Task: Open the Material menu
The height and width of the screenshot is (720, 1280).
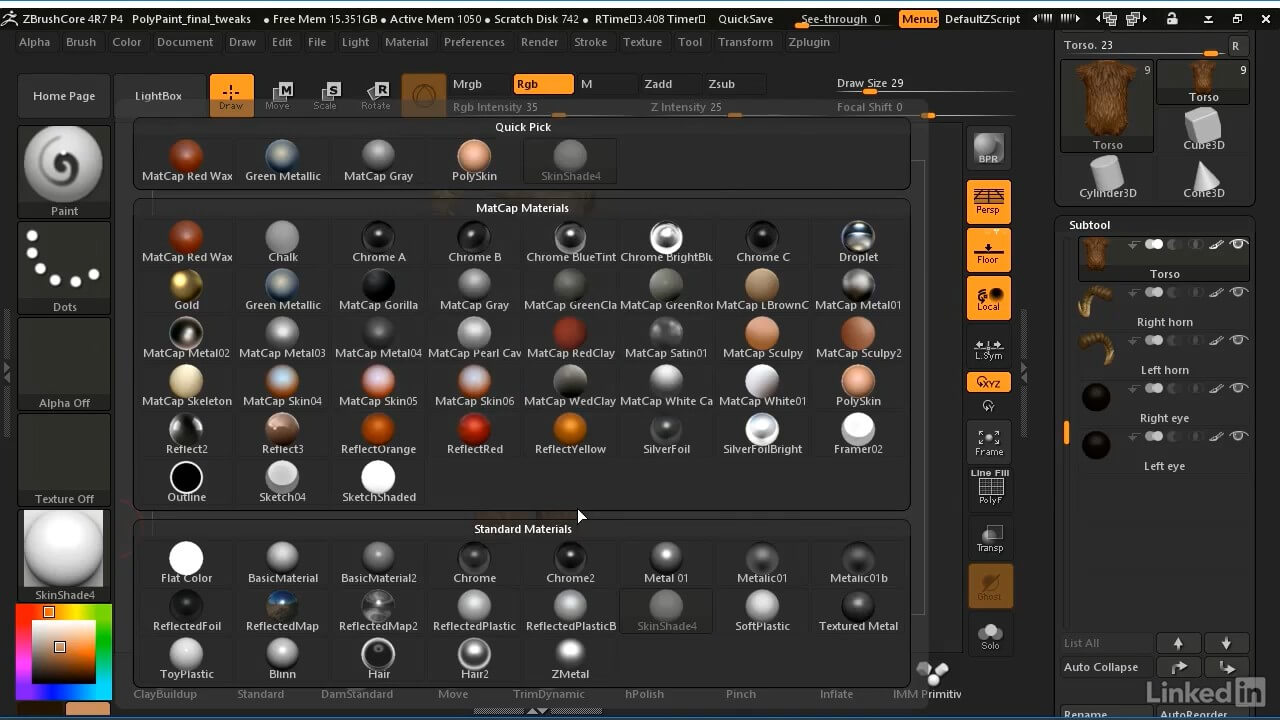Action: tap(406, 42)
